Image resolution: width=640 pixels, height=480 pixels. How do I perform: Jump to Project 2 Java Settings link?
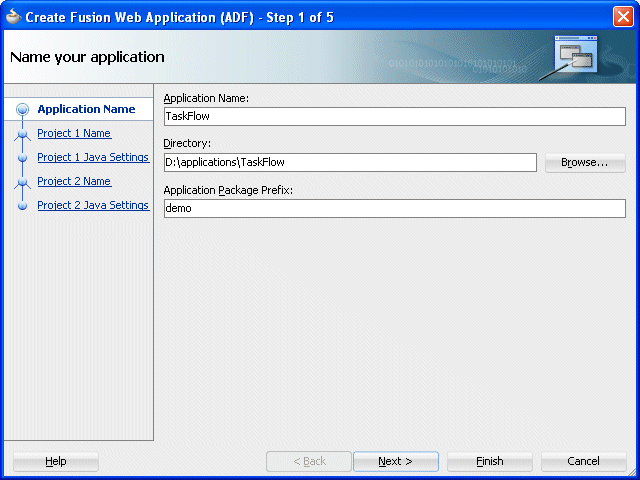click(93, 205)
